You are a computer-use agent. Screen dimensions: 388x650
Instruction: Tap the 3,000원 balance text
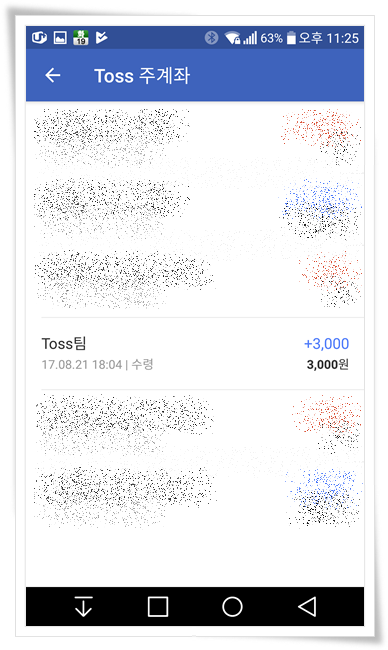click(x=327, y=364)
